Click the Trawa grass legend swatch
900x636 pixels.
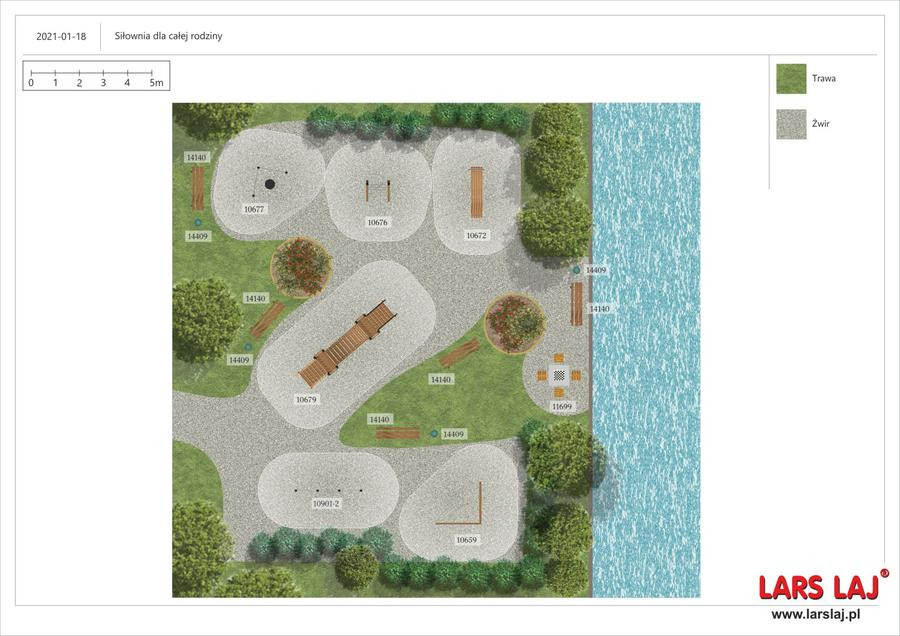coord(791,78)
